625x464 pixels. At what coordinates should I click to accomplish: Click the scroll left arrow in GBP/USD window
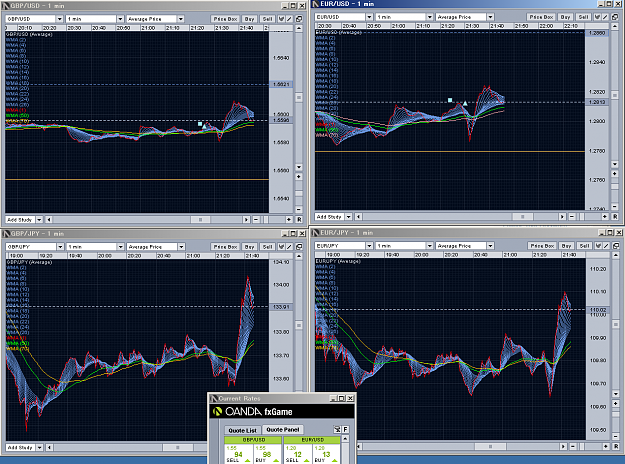(x=49, y=220)
